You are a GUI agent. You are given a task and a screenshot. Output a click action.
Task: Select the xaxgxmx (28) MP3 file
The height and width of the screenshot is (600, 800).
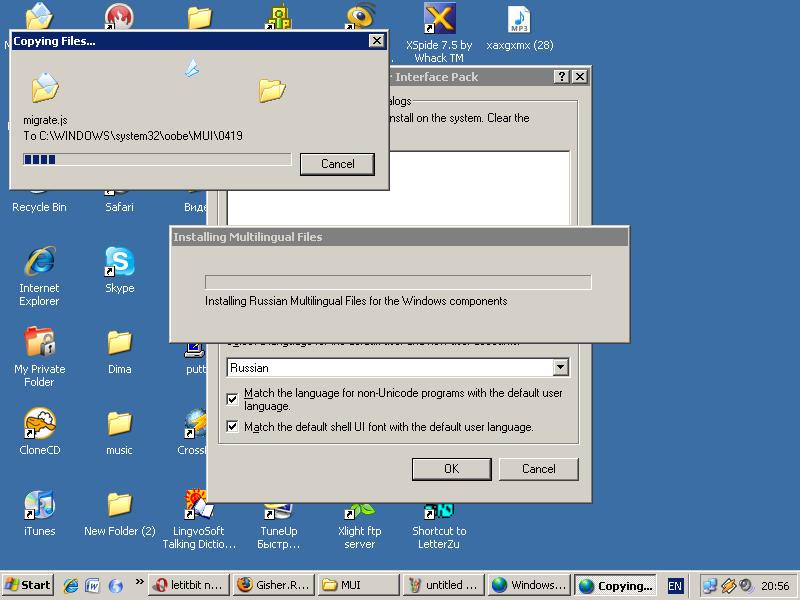[519, 20]
